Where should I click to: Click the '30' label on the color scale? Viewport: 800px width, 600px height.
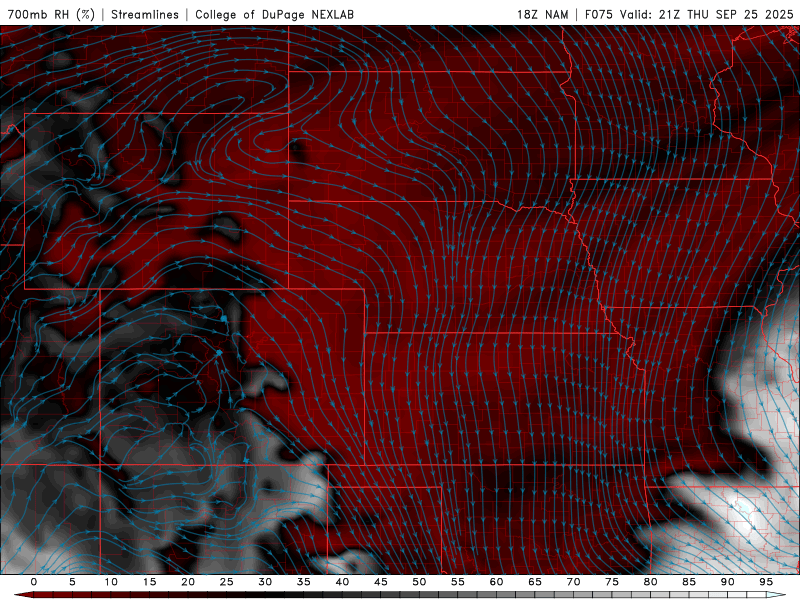coord(265,582)
